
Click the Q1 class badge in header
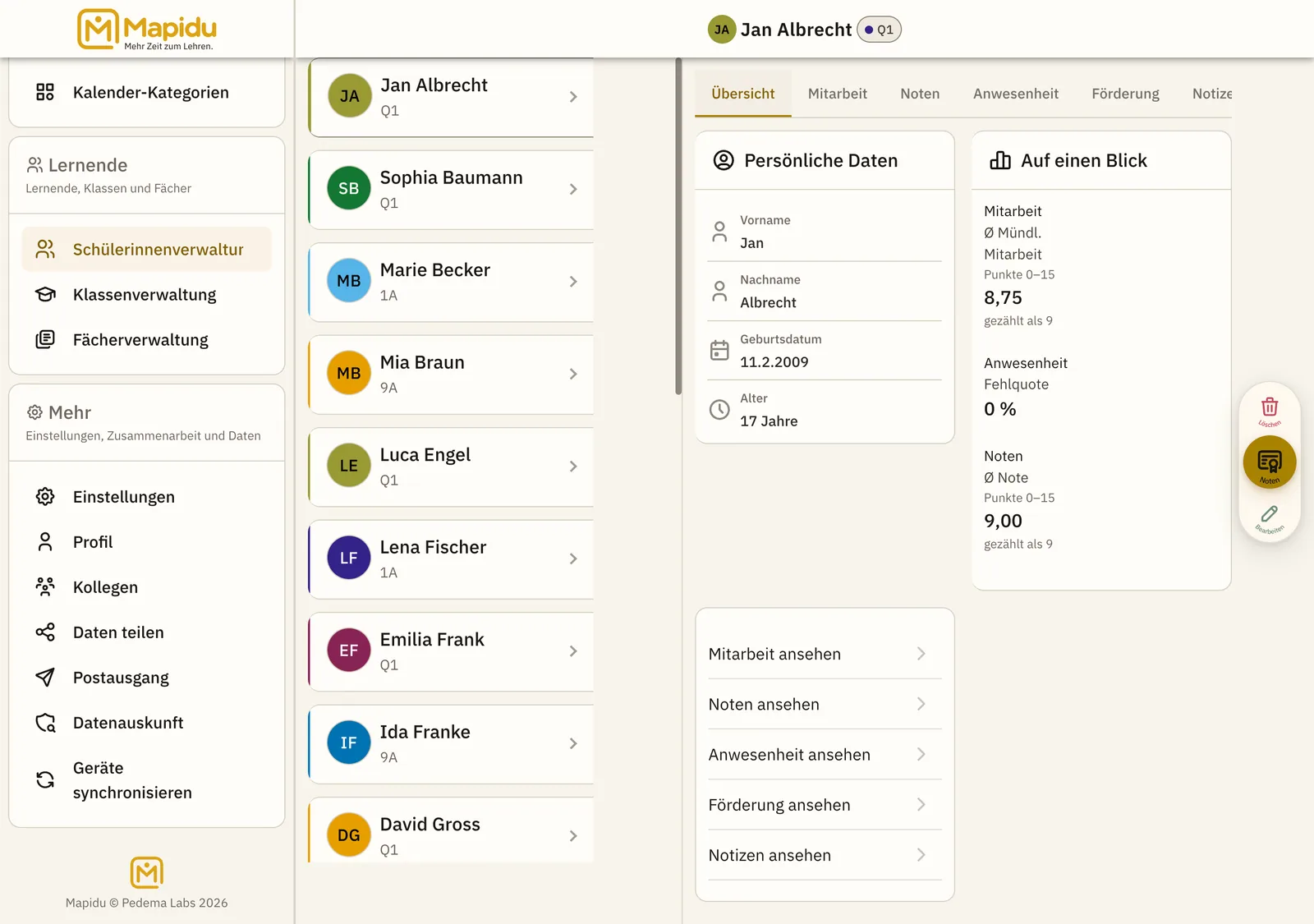pyautogui.click(x=879, y=30)
